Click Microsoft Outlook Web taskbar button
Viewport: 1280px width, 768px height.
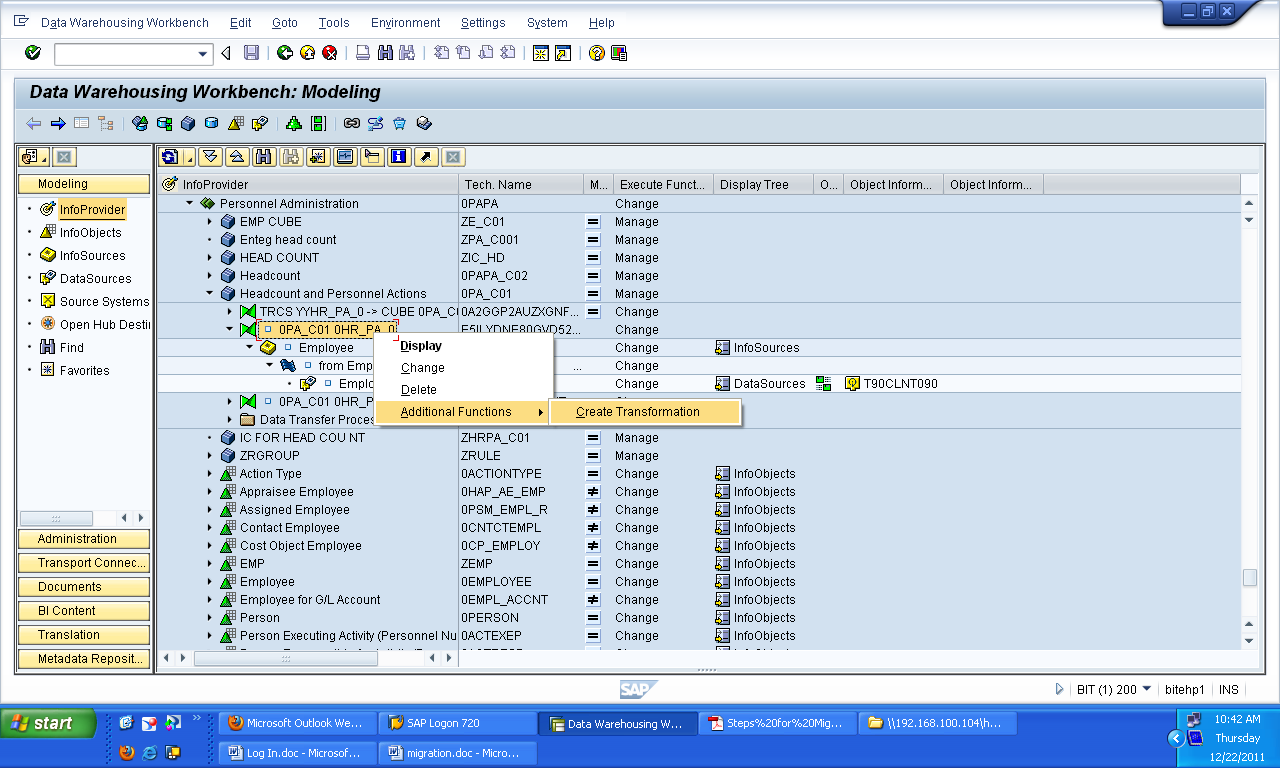[x=298, y=723]
